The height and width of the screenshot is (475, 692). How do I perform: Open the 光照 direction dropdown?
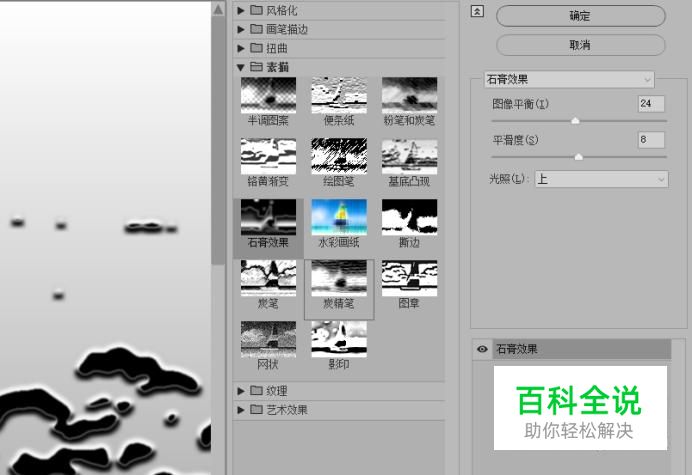tap(602, 180)
